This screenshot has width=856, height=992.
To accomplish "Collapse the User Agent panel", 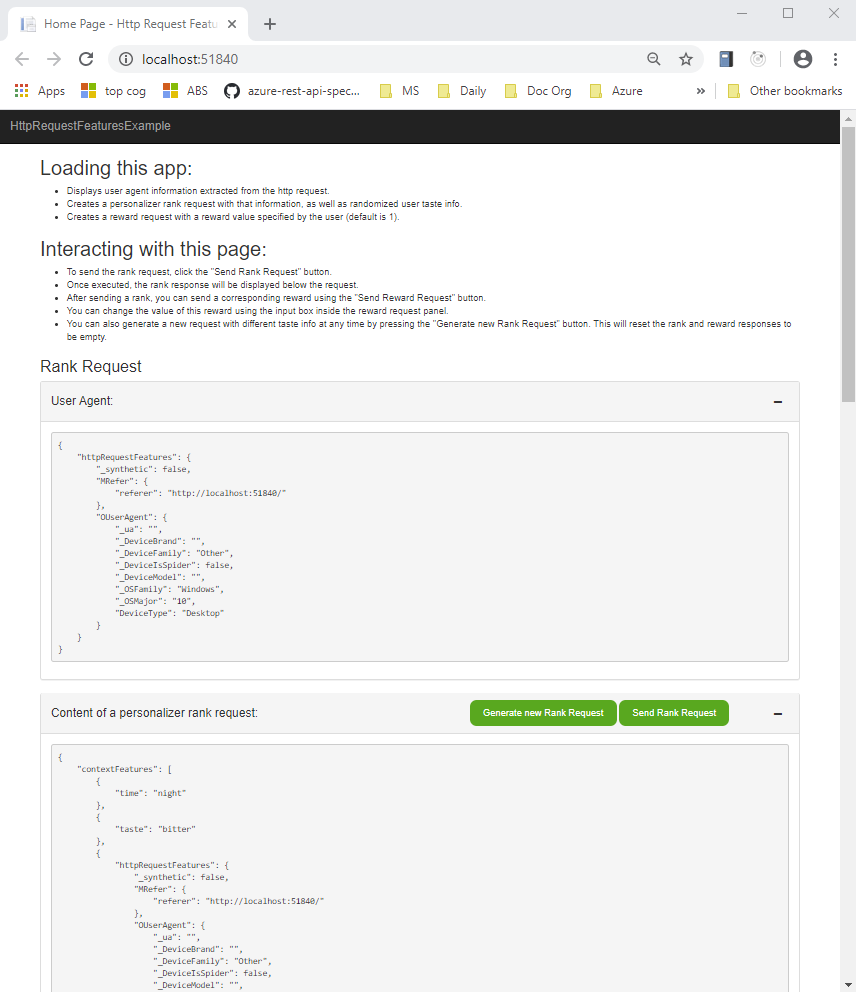I will coord(778,401).
